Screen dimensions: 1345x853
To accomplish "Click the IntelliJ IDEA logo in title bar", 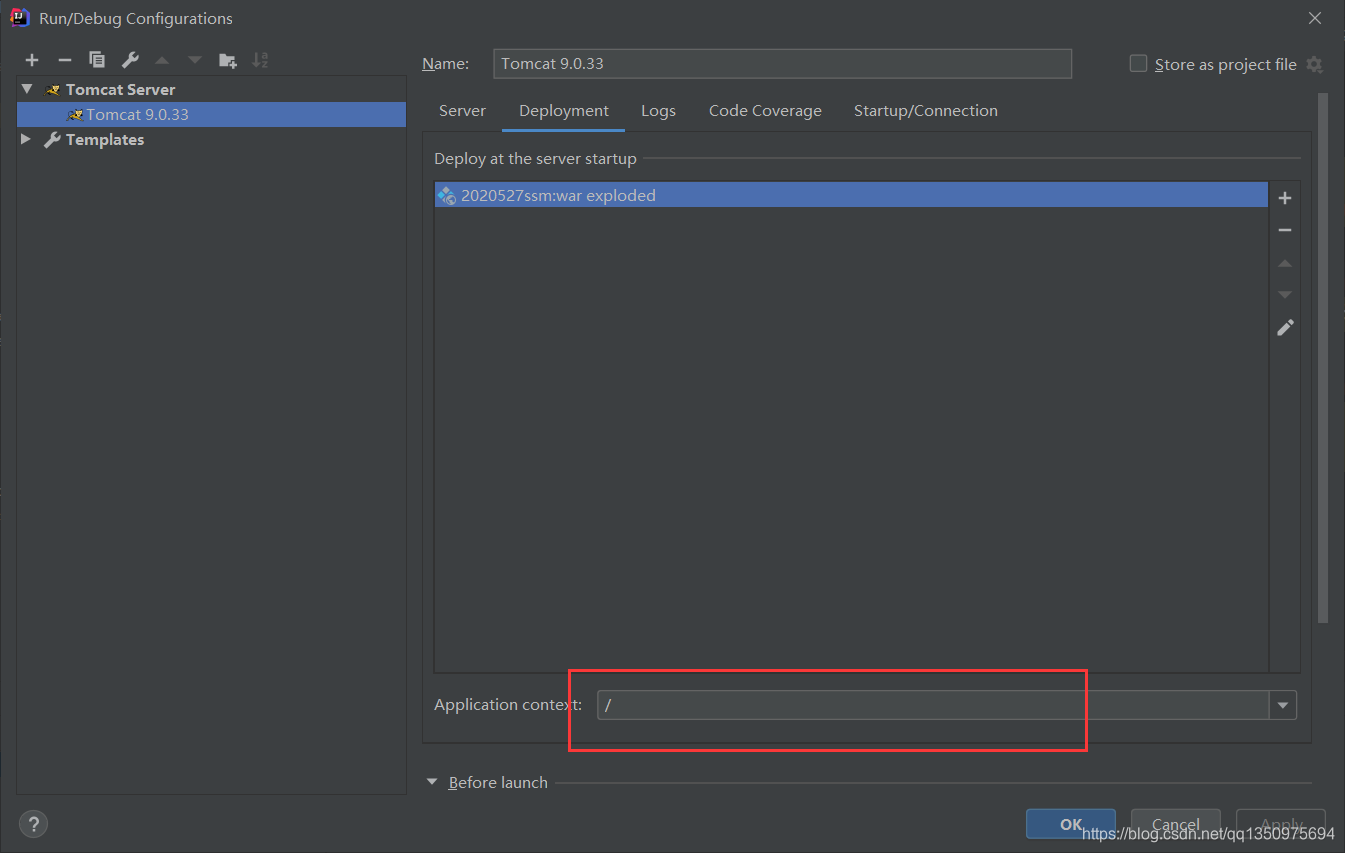I will coord(19,17).
